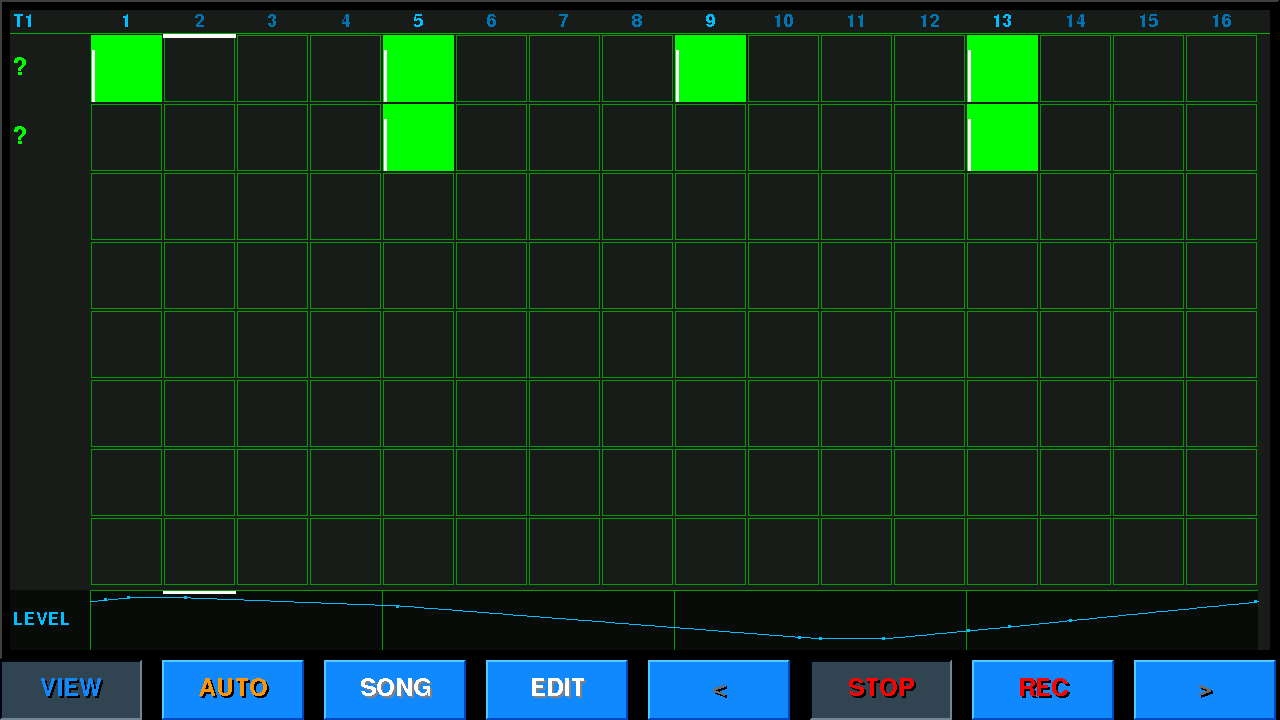This screenshot has height=720, width=1280.
Task: Open the EDIT button
Action: pos(557,689)
